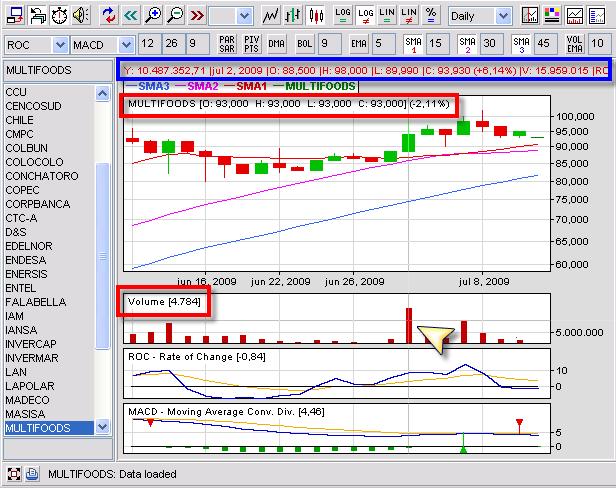Select ENDESA in the stock list
616x488 pixels.
pyautogui.click(x=49, y=260)
